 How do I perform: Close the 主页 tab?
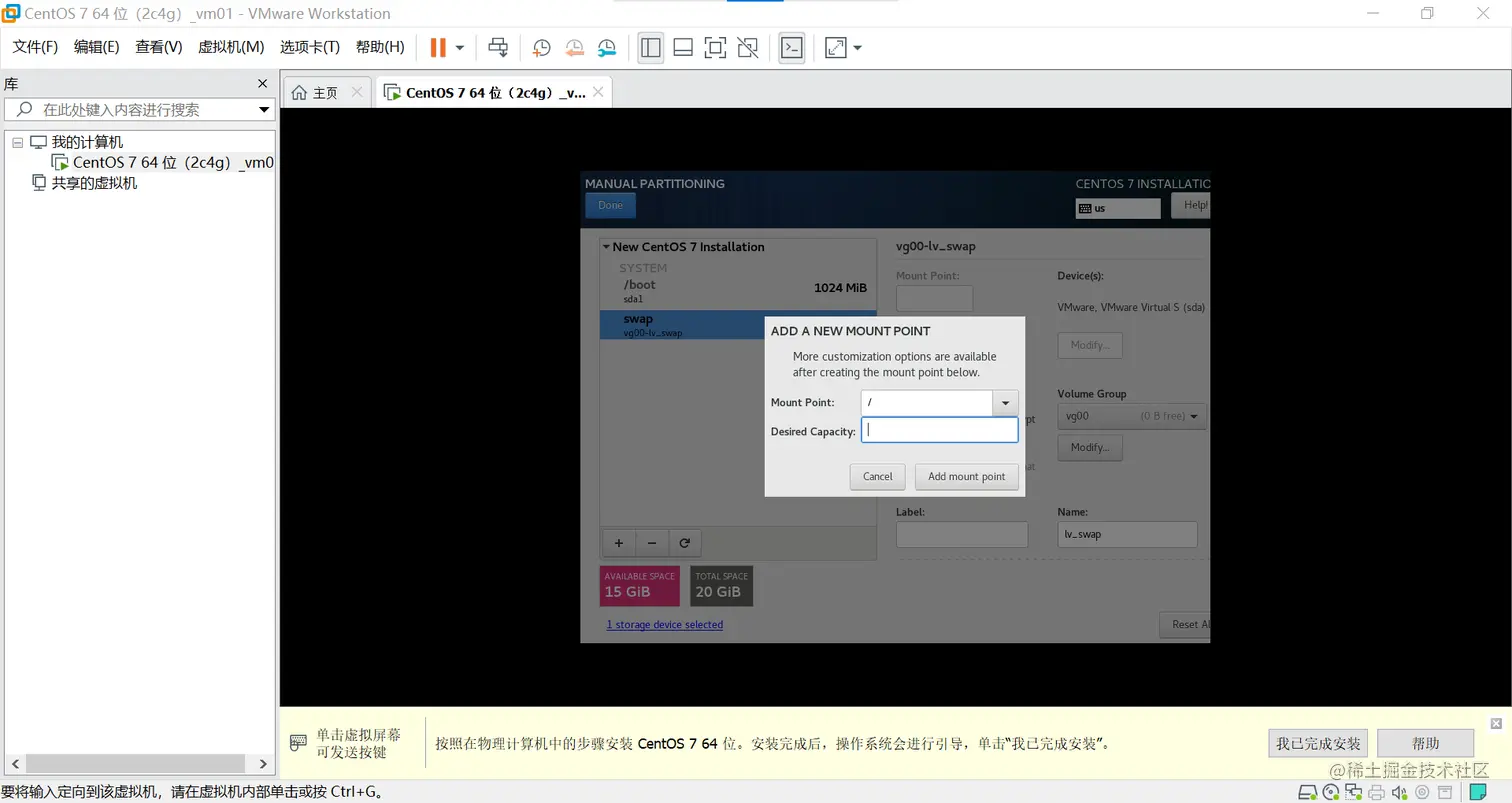pos(357,92)
